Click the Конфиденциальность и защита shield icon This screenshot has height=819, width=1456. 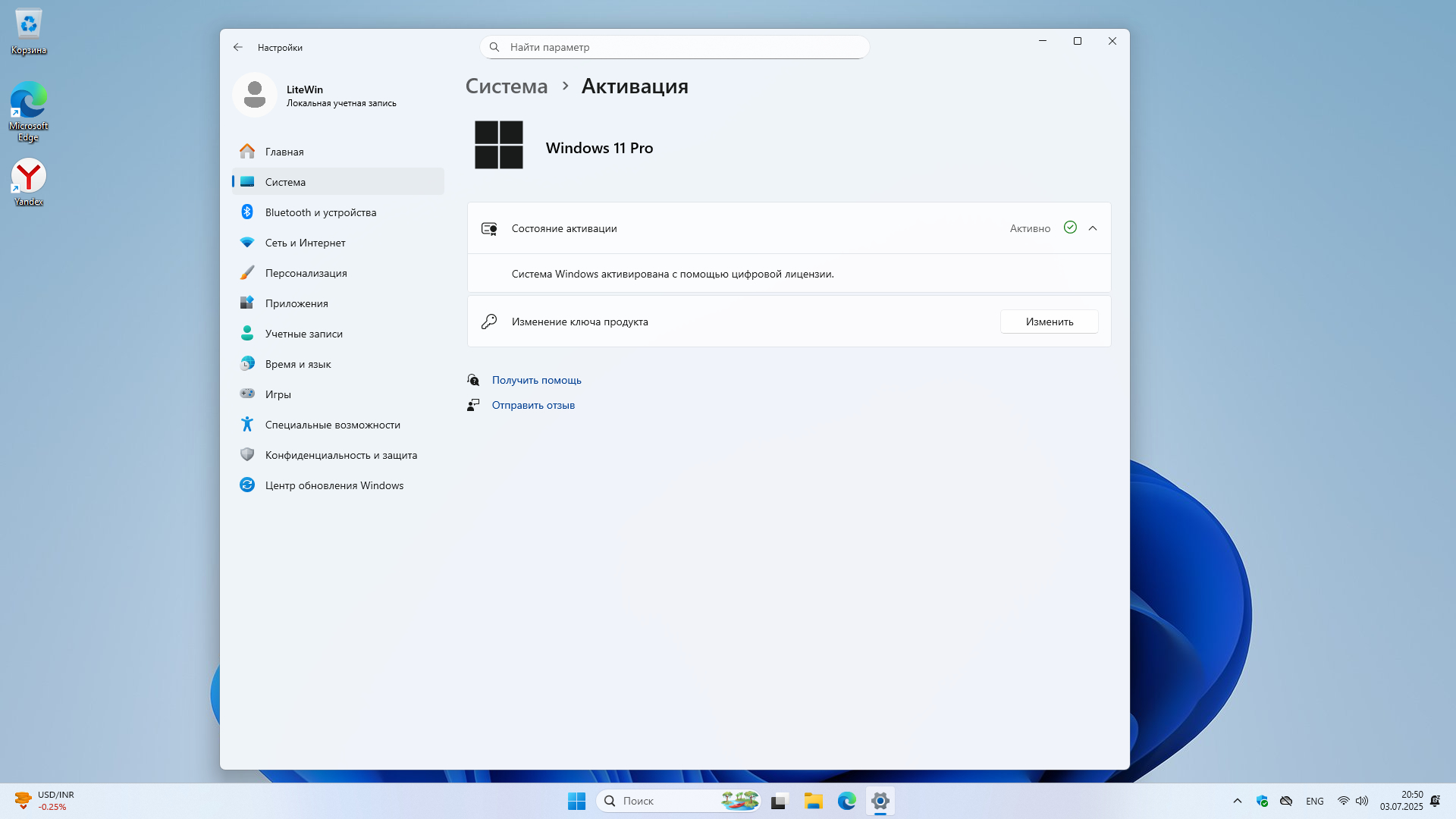pyautogui.click(x=247, y=455)
